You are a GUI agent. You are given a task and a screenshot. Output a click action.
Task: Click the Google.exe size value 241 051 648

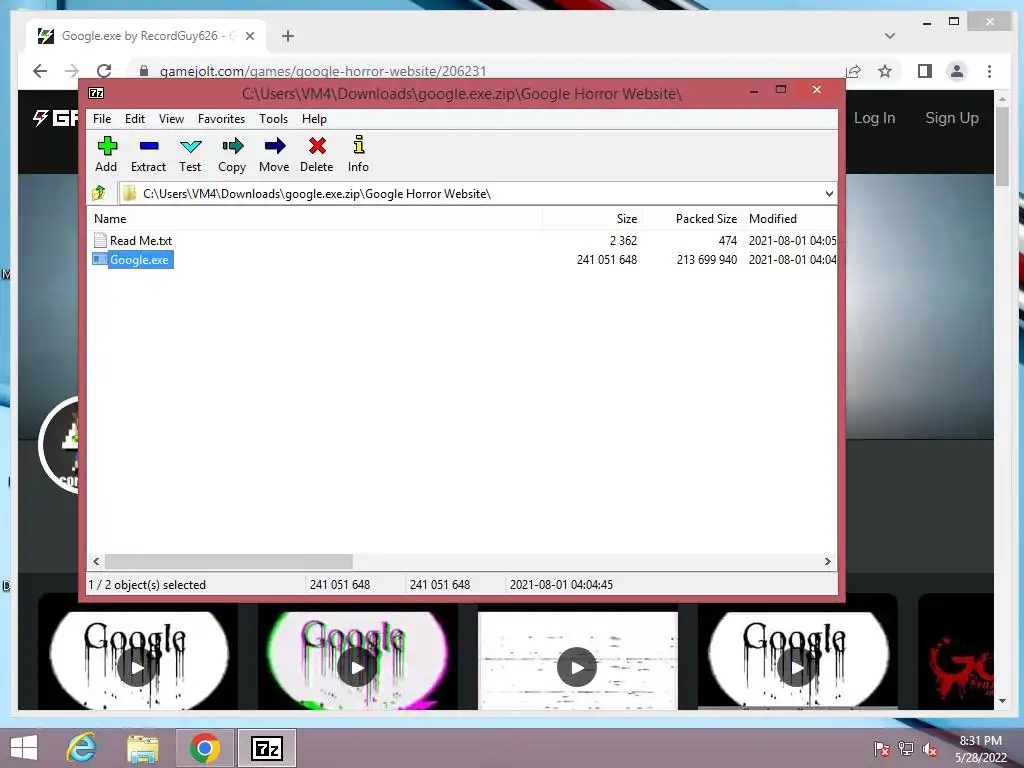tap(607, 260)
